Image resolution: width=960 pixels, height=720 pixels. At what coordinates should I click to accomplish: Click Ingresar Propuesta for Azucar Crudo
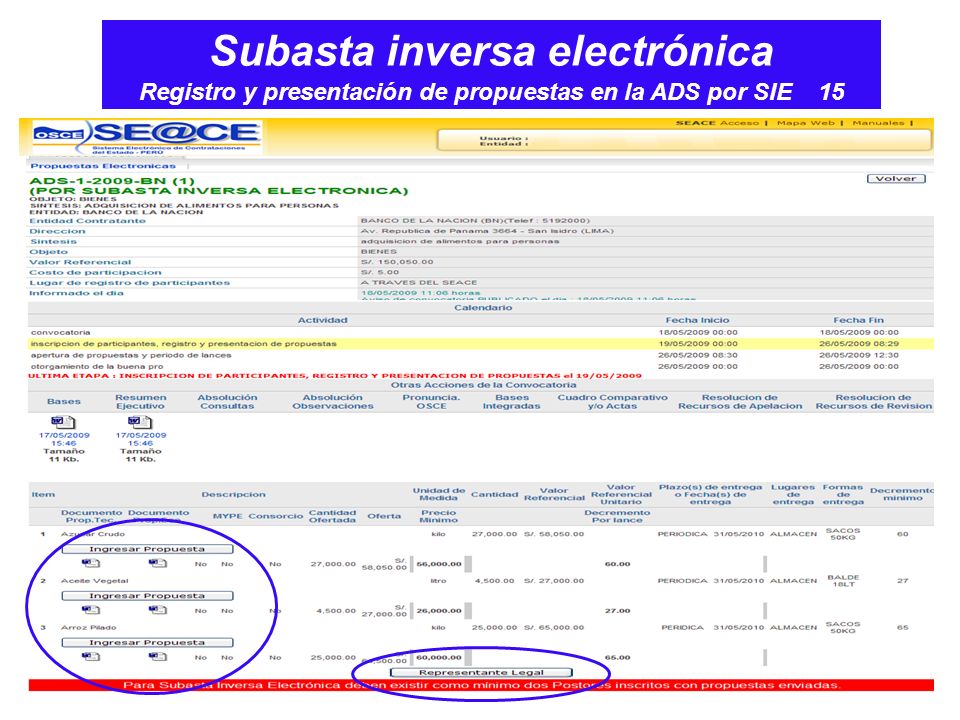[x=147, y=549]
